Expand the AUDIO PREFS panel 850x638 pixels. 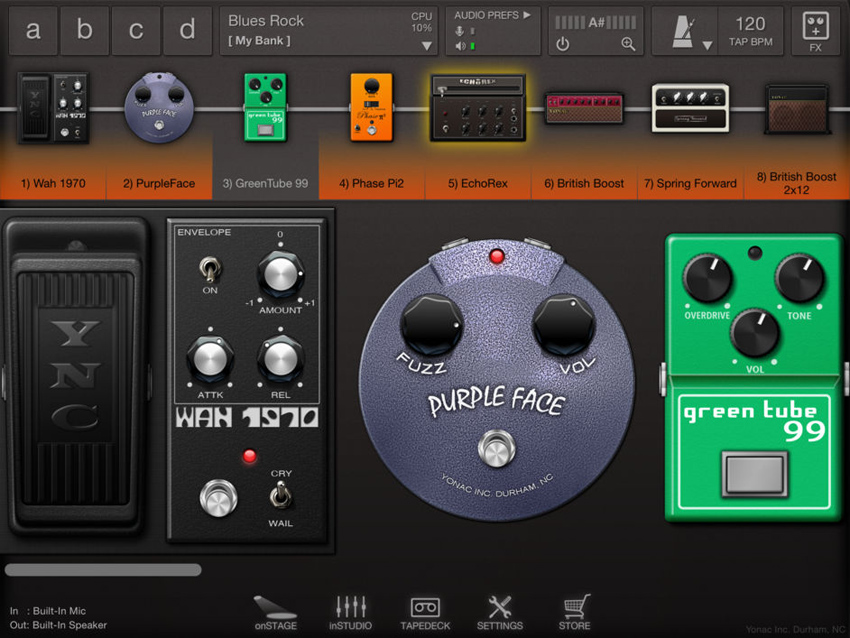coord(492,15)
